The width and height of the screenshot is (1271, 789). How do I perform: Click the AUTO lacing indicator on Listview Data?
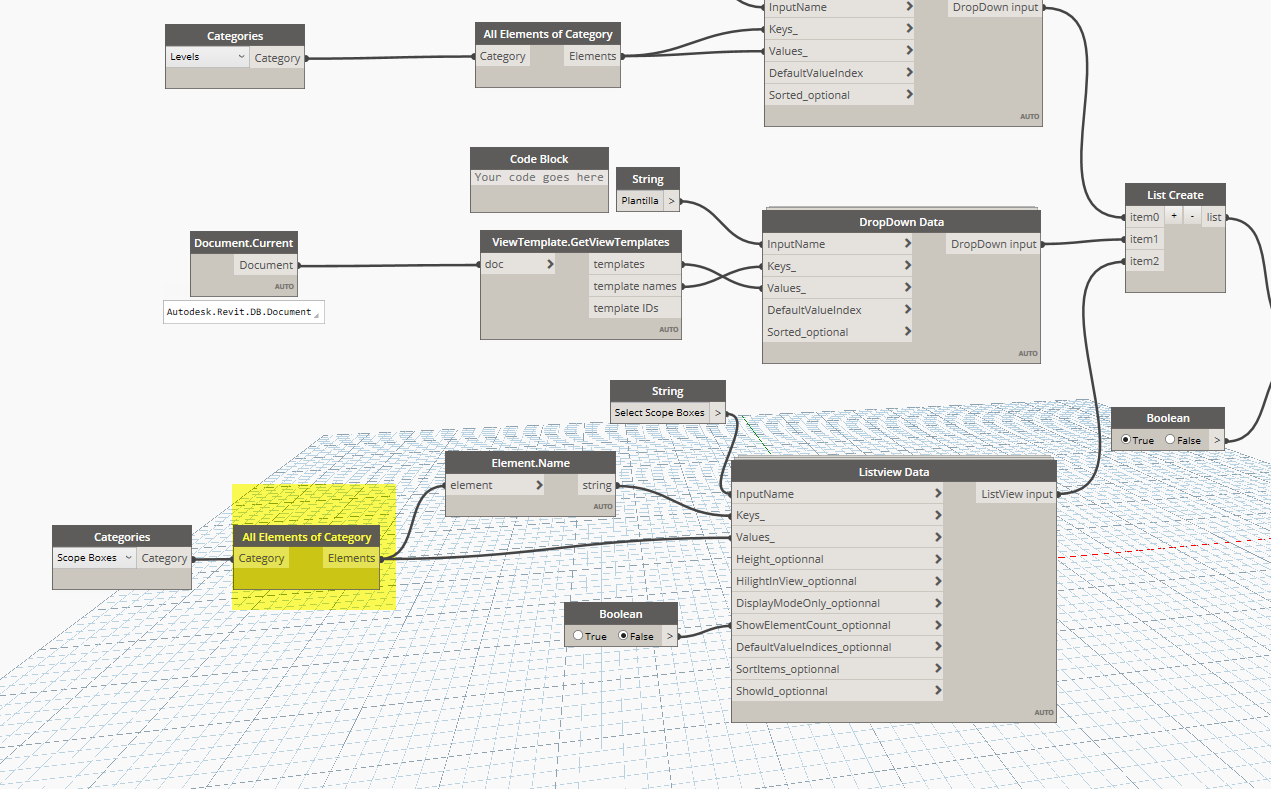[x=1044, y=713]
